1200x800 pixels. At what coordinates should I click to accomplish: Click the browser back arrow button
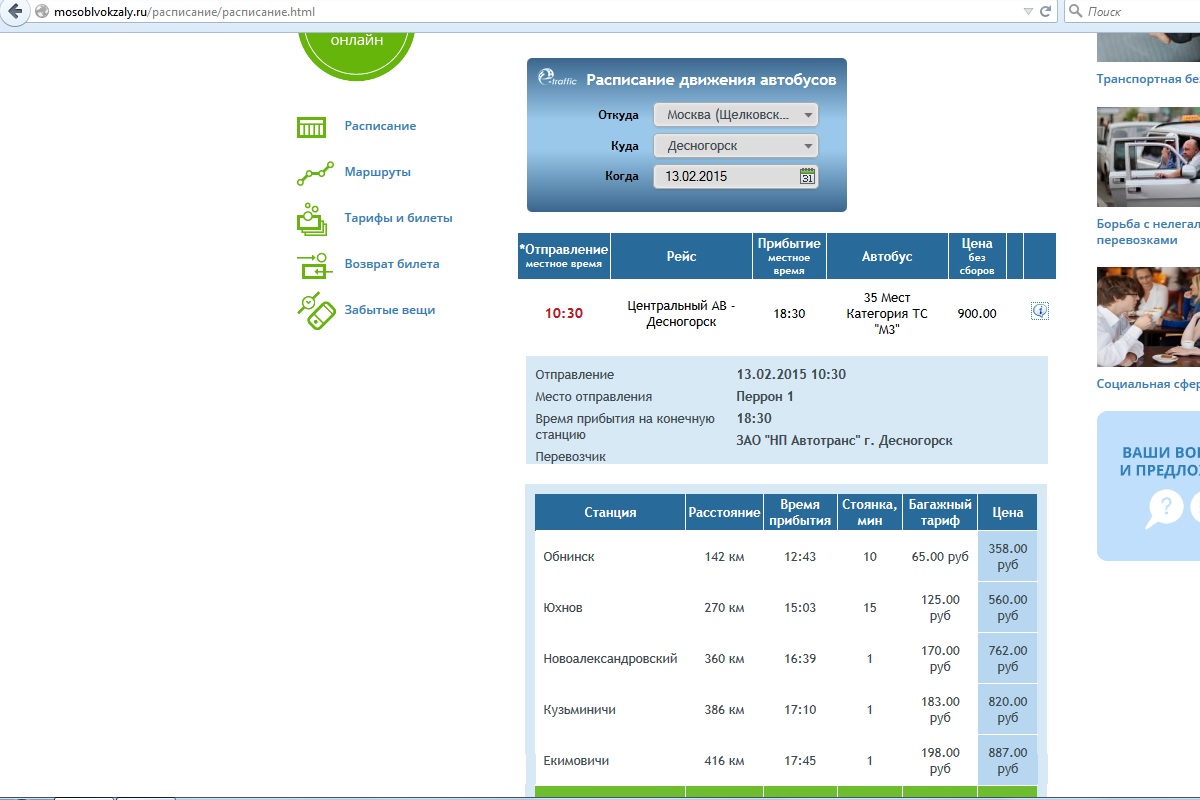[x=16, y=11]
